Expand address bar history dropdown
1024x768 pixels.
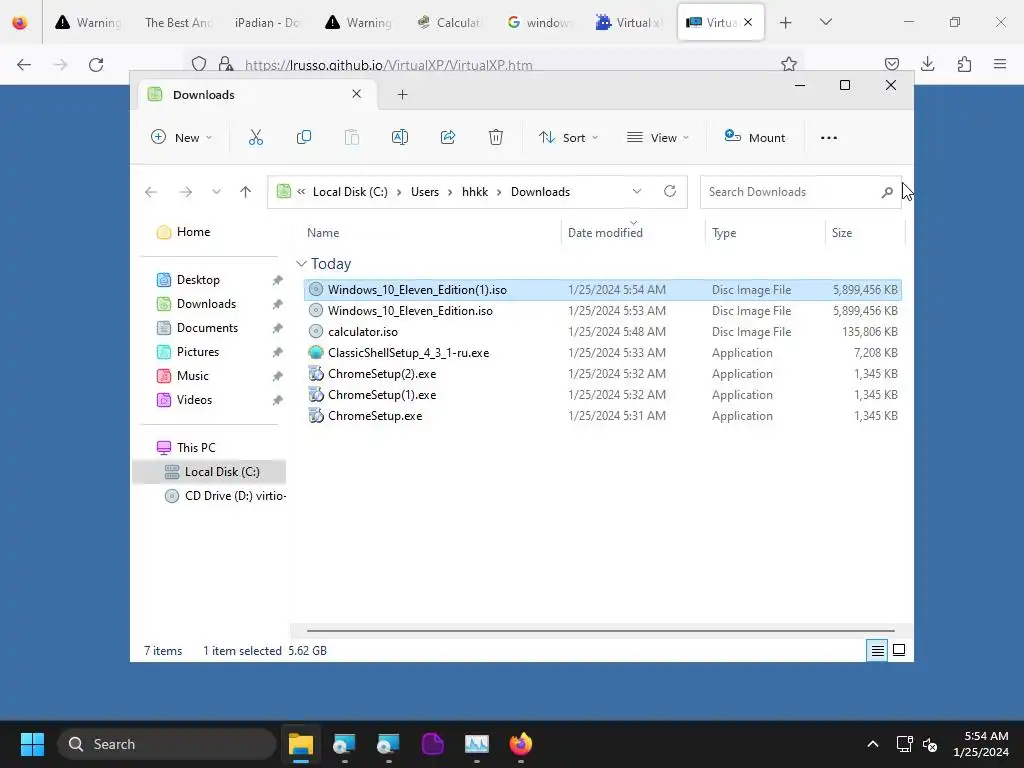pyautogui.click(x=637, y=191)
